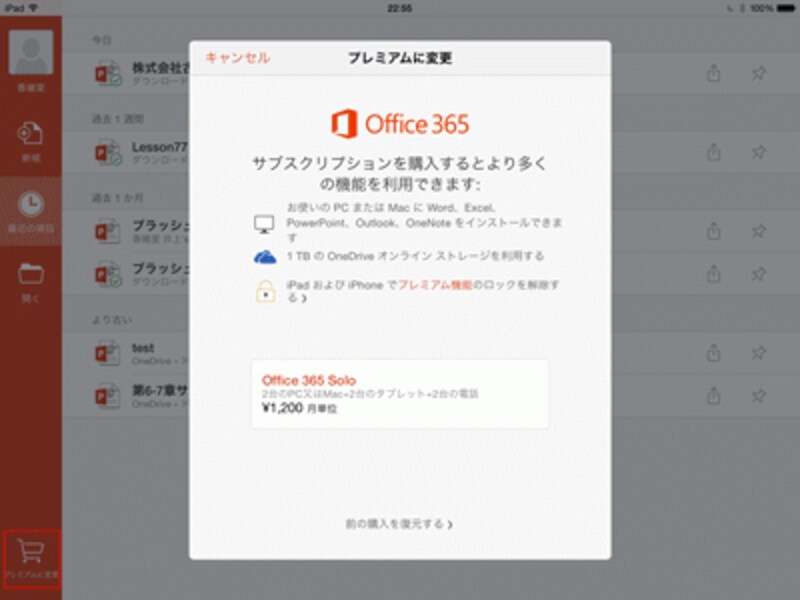
Task: Tap the OneDrive cloud icon in the dialog
Action: point(265,257)
